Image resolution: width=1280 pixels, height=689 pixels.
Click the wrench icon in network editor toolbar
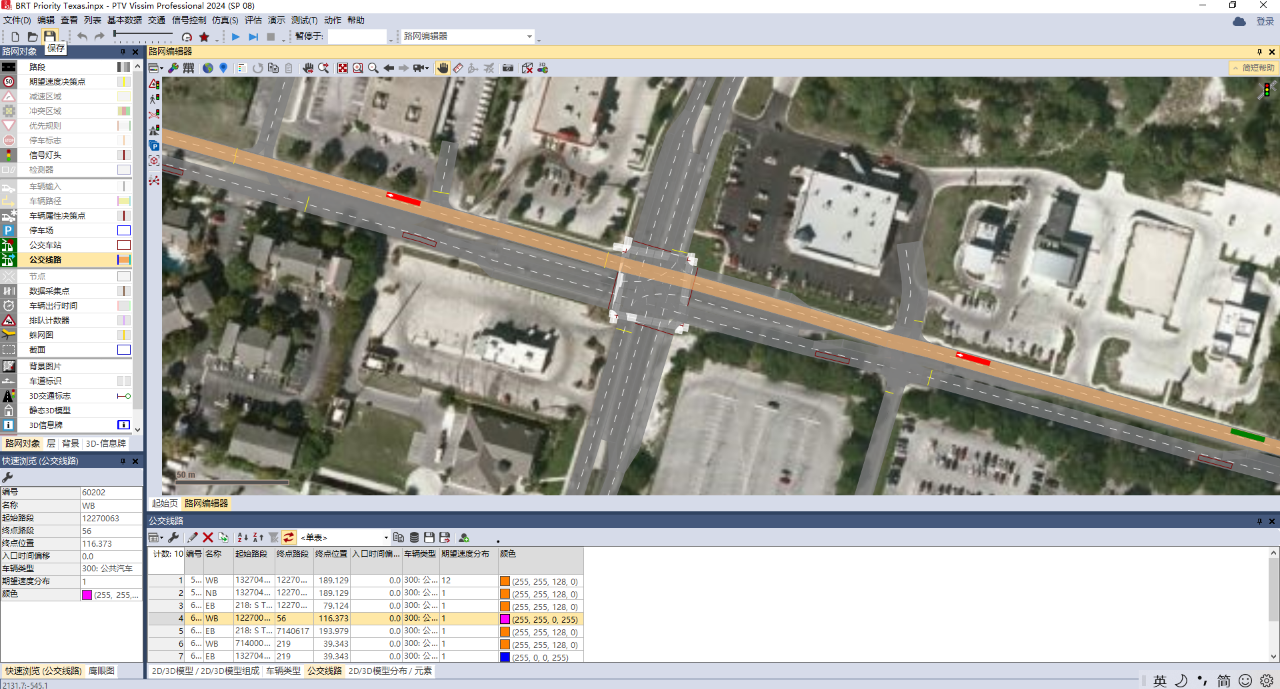click(173, 68)
